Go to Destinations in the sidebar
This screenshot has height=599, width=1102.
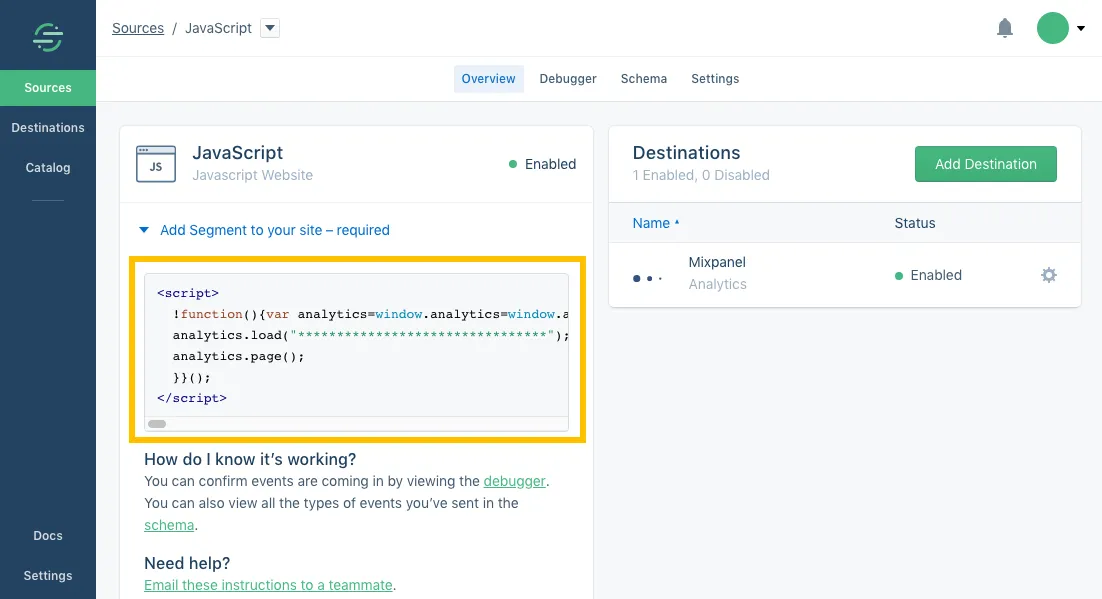(x=48, y=127)
